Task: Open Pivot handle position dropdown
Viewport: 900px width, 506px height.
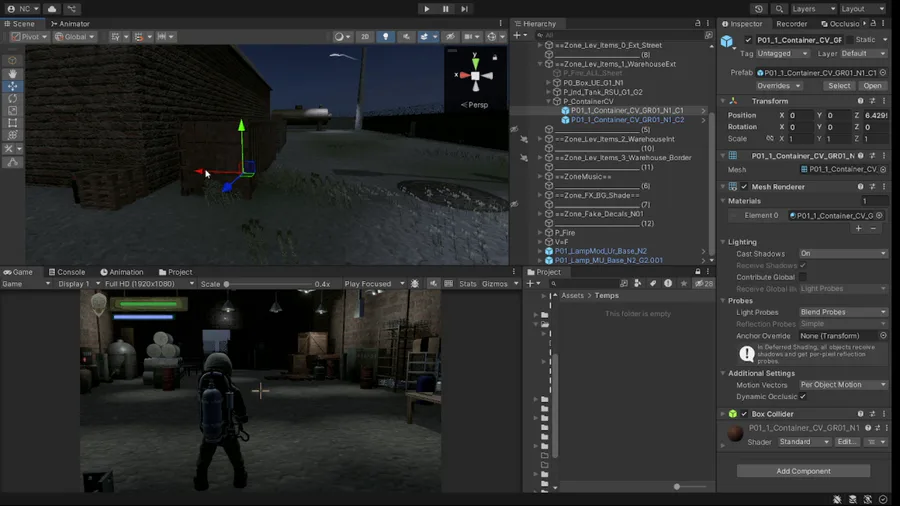Action: pyautogui.click(x=30, y=36)
